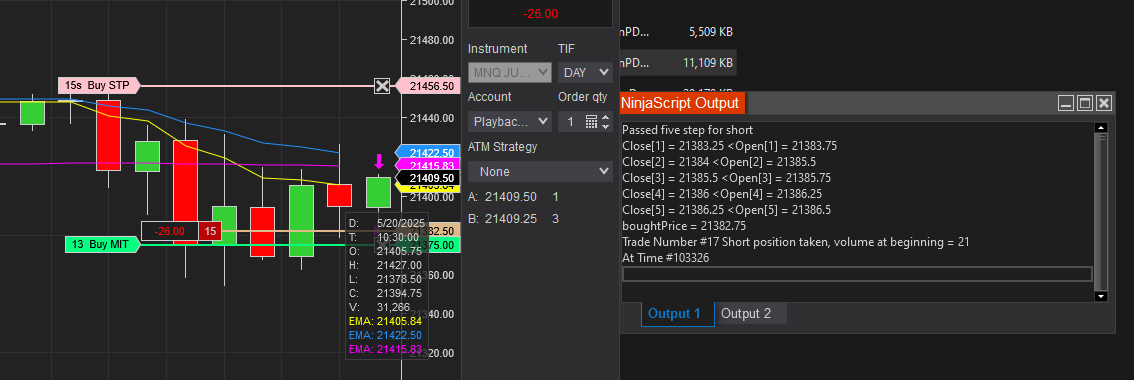Viewport: 1134px width, 380px height.
Task: Maximize the NinjaScript Output window
Action: pos(1085,104)
